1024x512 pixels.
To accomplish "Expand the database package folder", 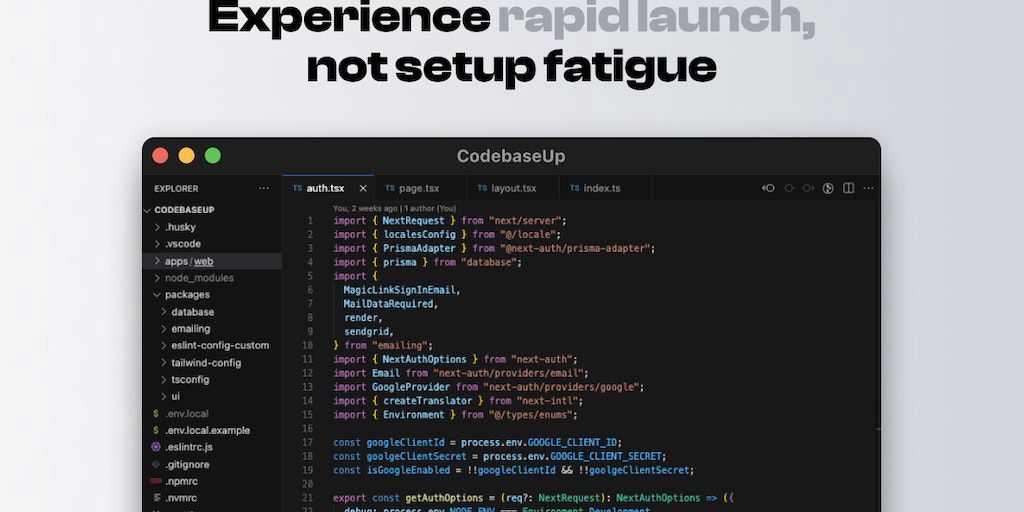I will click(164, 312).
